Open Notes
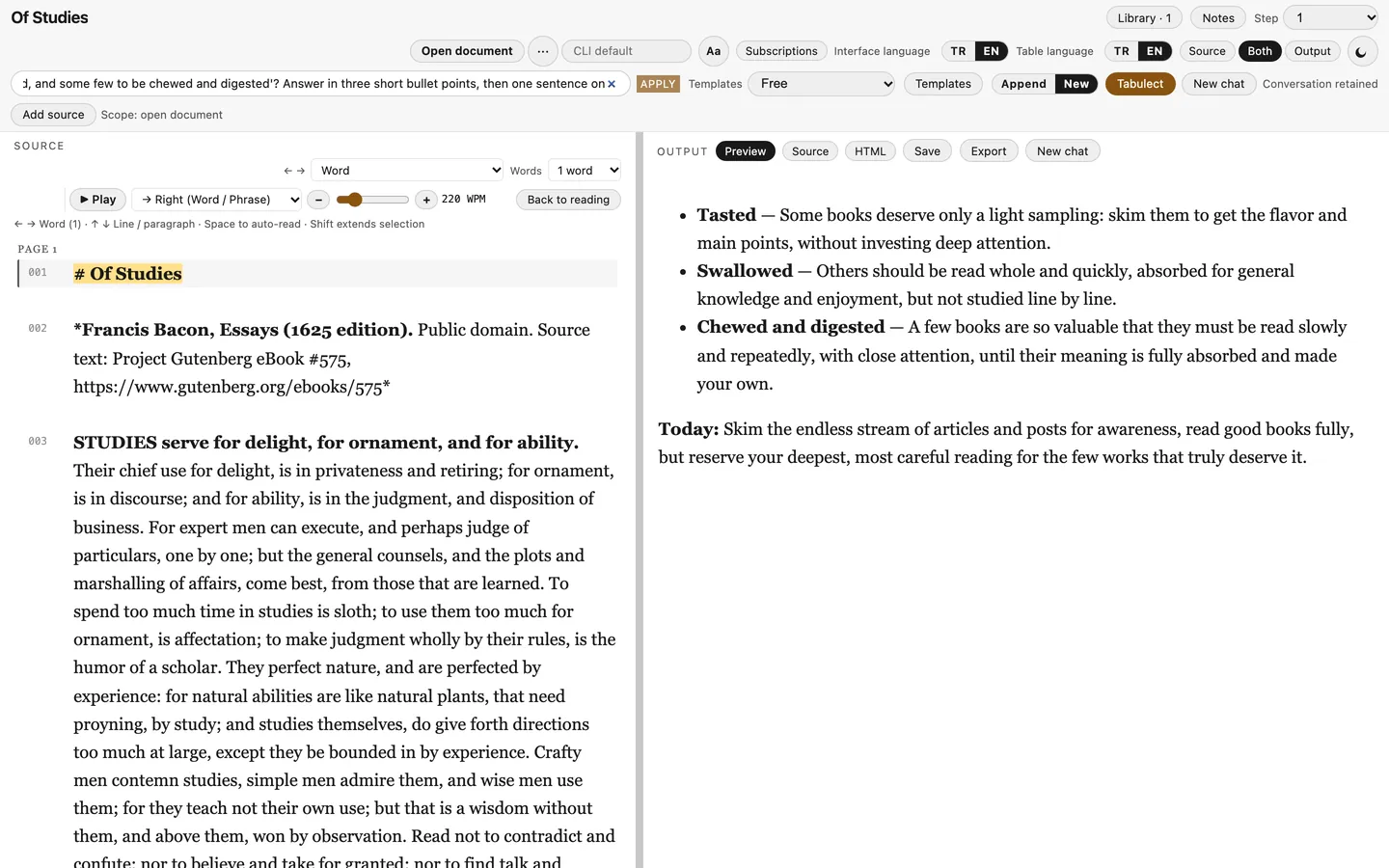This screenshot has height=868, width=1389. (1218, 18)
